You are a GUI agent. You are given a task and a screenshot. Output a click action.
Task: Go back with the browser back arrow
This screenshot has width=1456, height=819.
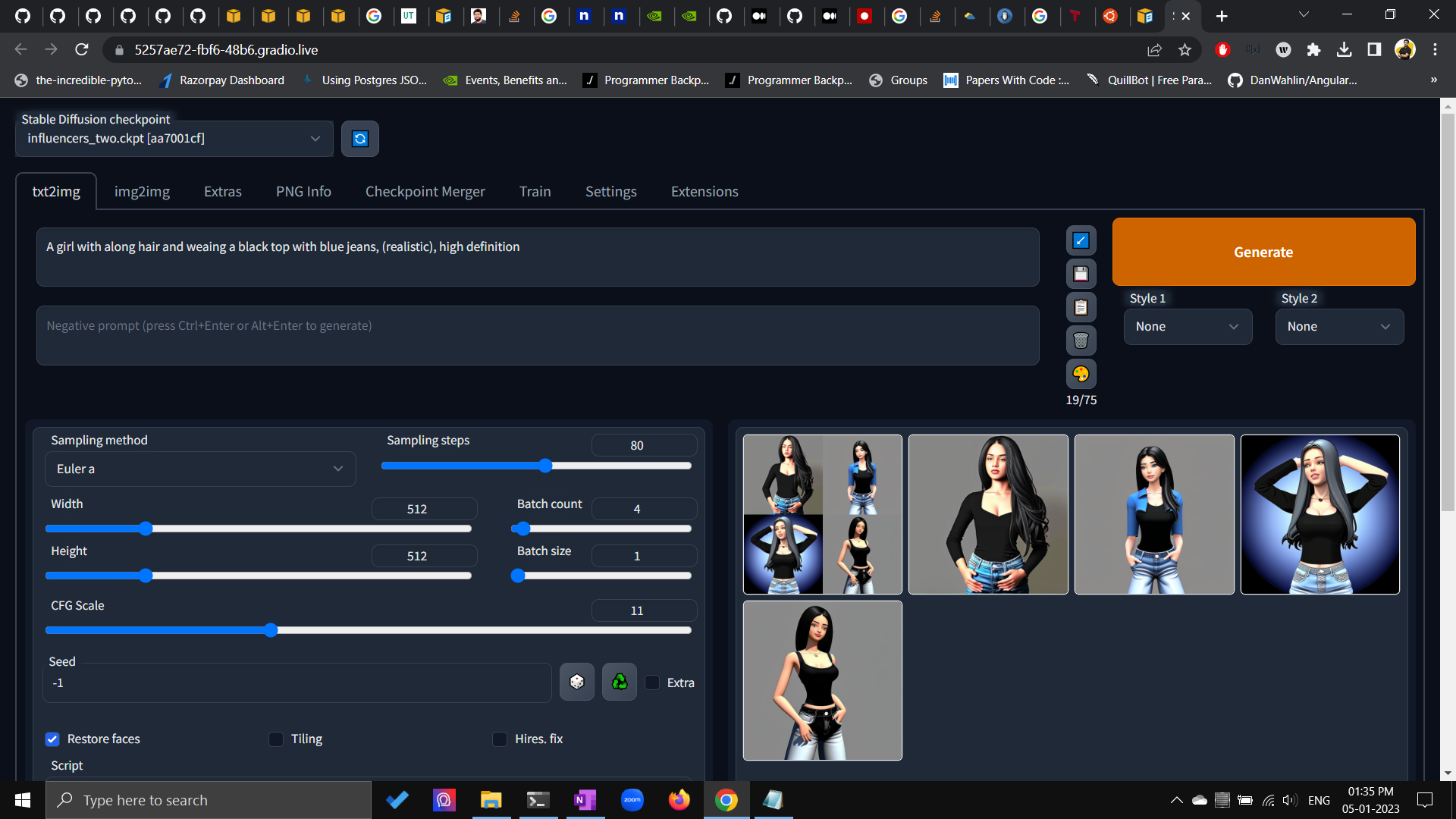point(20,49)
